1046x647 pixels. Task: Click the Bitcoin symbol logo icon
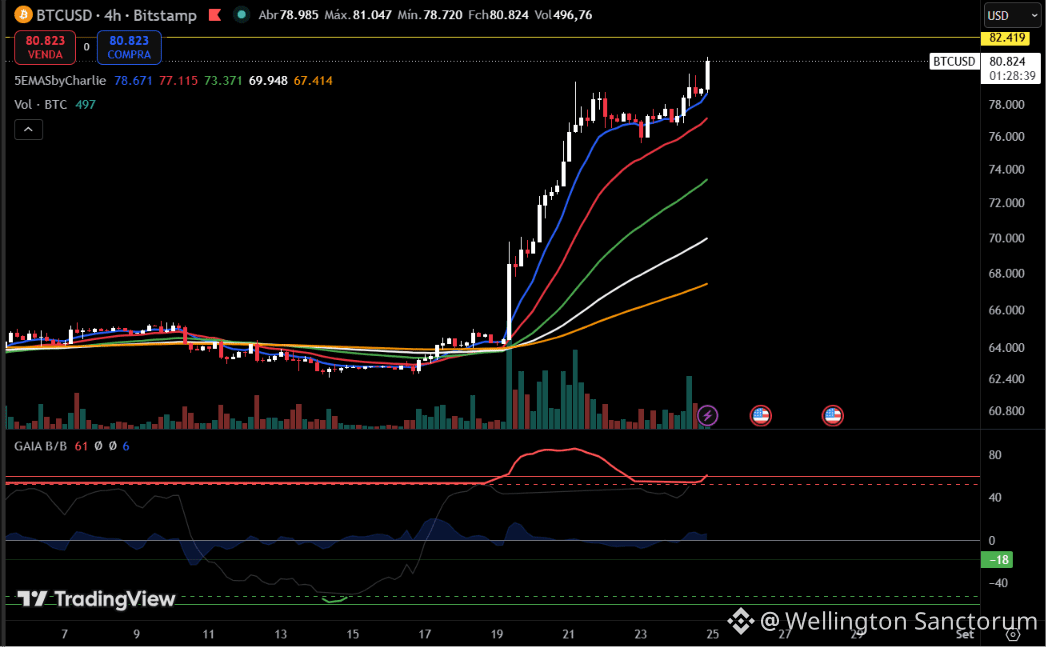click(x=23, y=14)
